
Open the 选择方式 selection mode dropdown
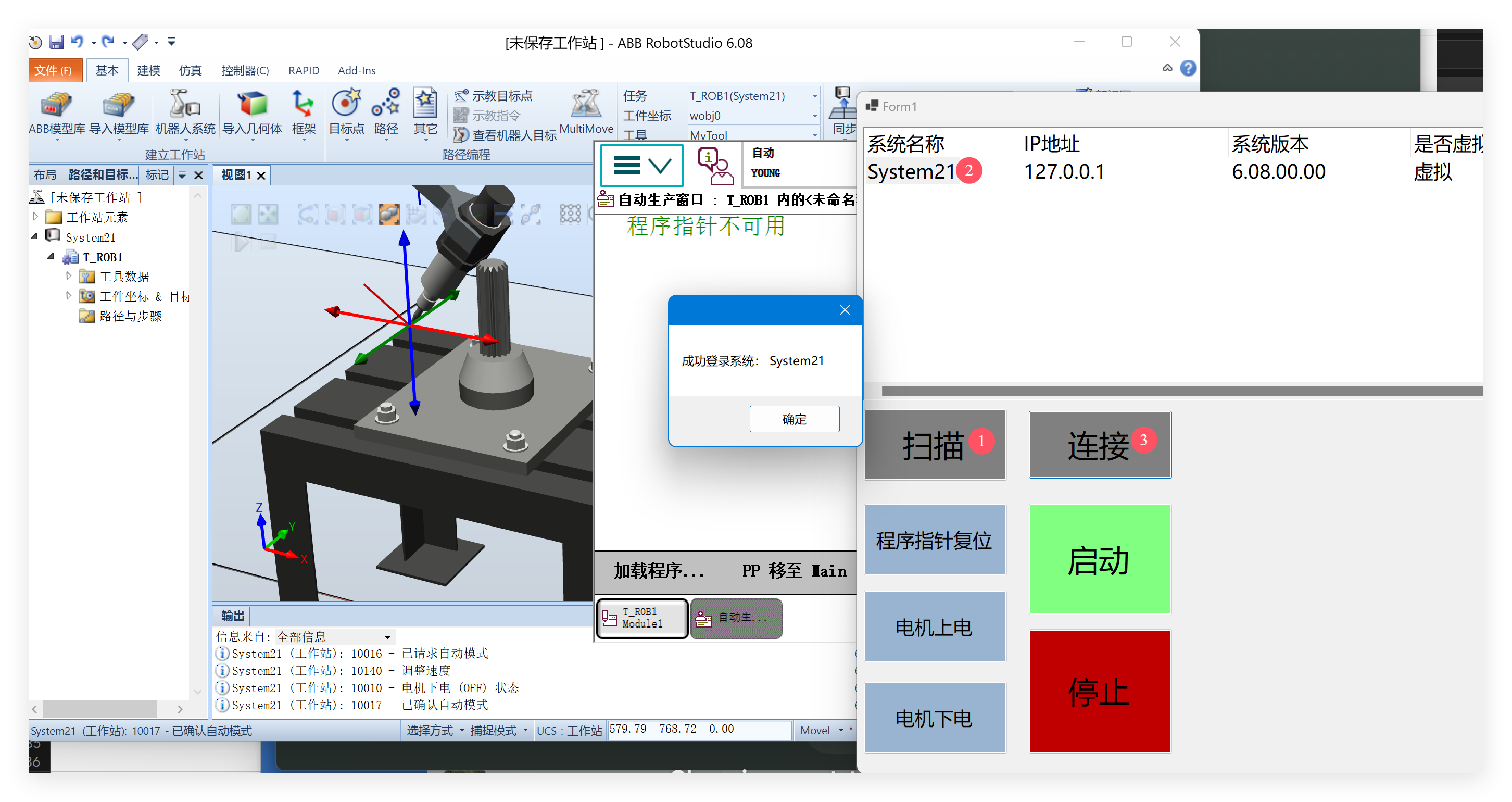click(x=435, y=730)
